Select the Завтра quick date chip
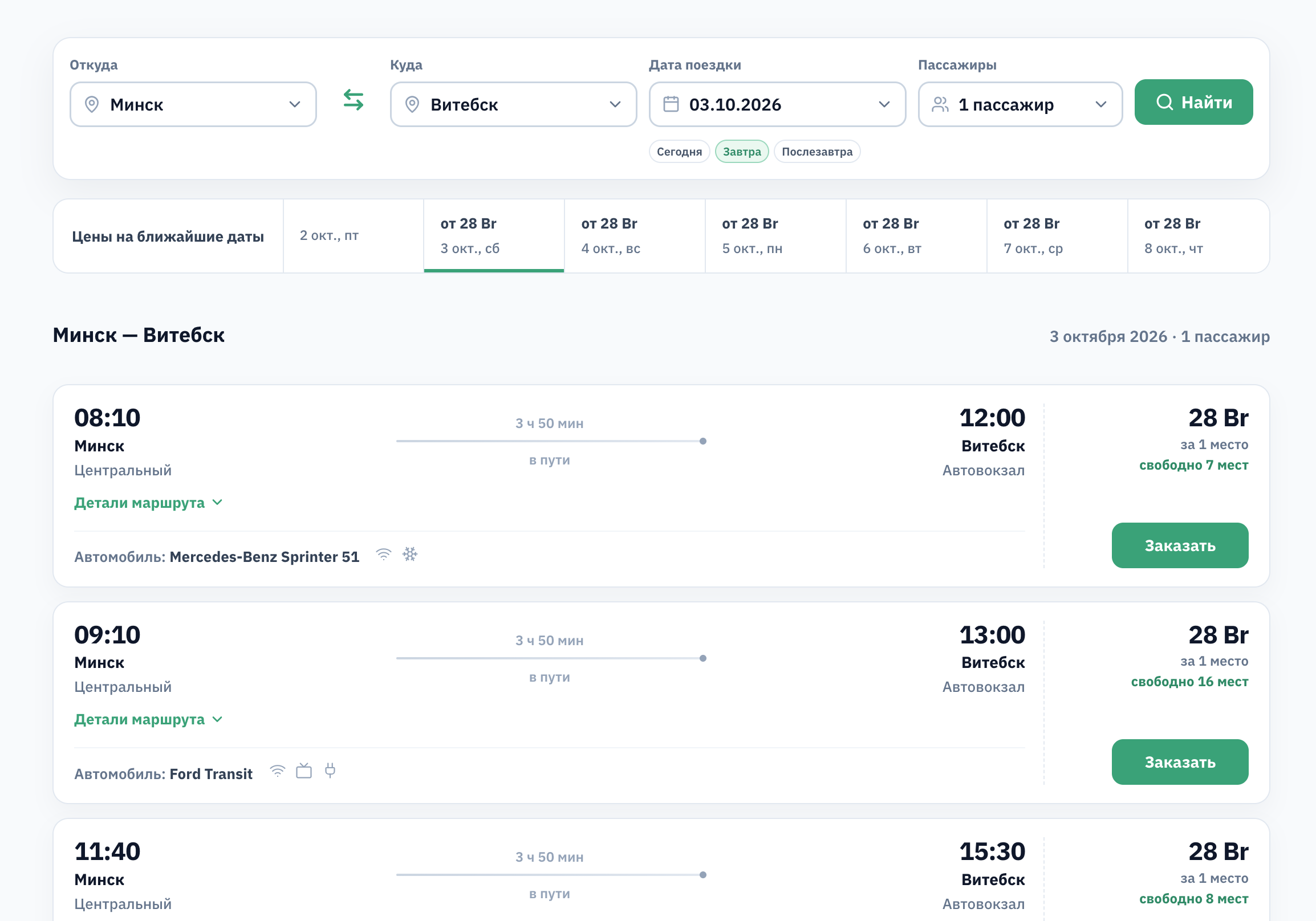The image size is (1316, 921). coord(742,152)
